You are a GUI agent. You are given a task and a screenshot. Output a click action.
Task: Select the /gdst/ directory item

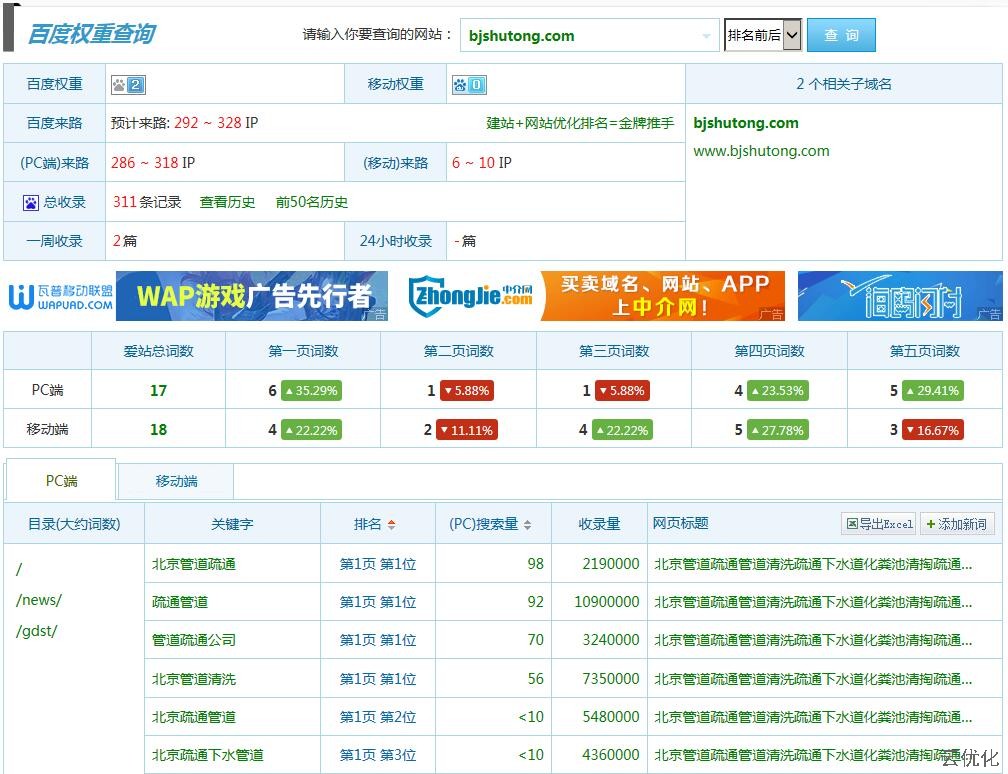tap(37, 631)
